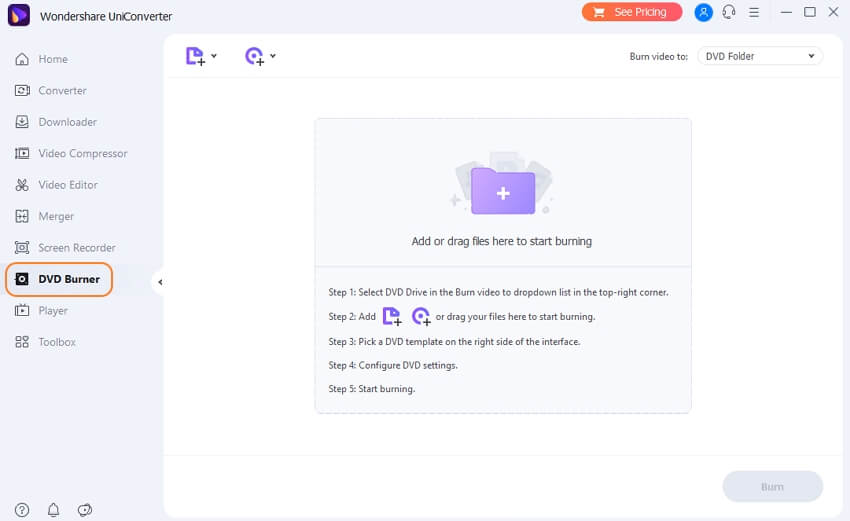
Task: Open the Home section icon
Action: 22,59
